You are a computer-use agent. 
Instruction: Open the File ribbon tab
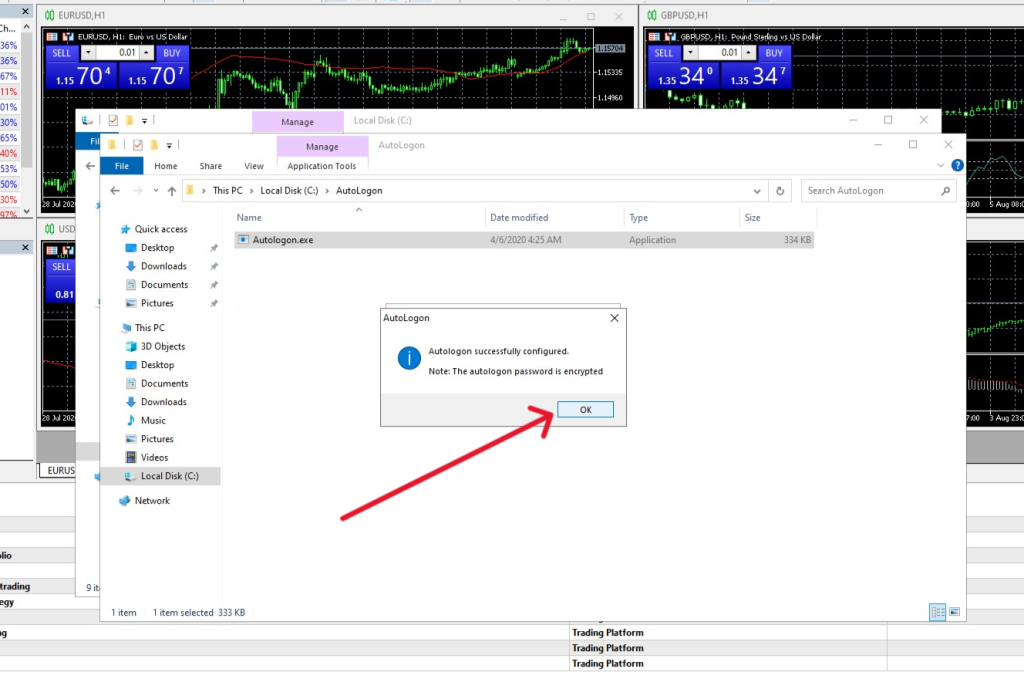click(x=121, y=166)
